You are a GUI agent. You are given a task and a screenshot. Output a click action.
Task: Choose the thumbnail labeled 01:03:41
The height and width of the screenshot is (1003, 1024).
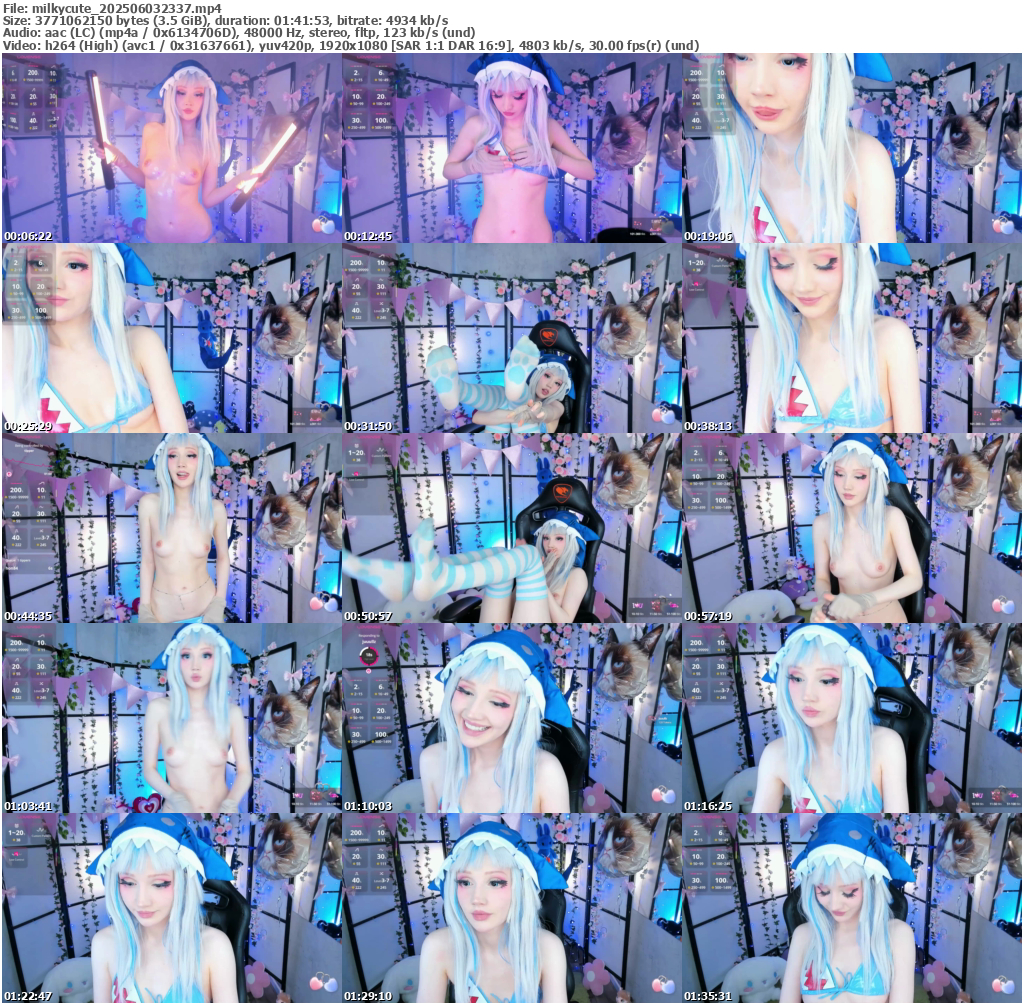172,718
